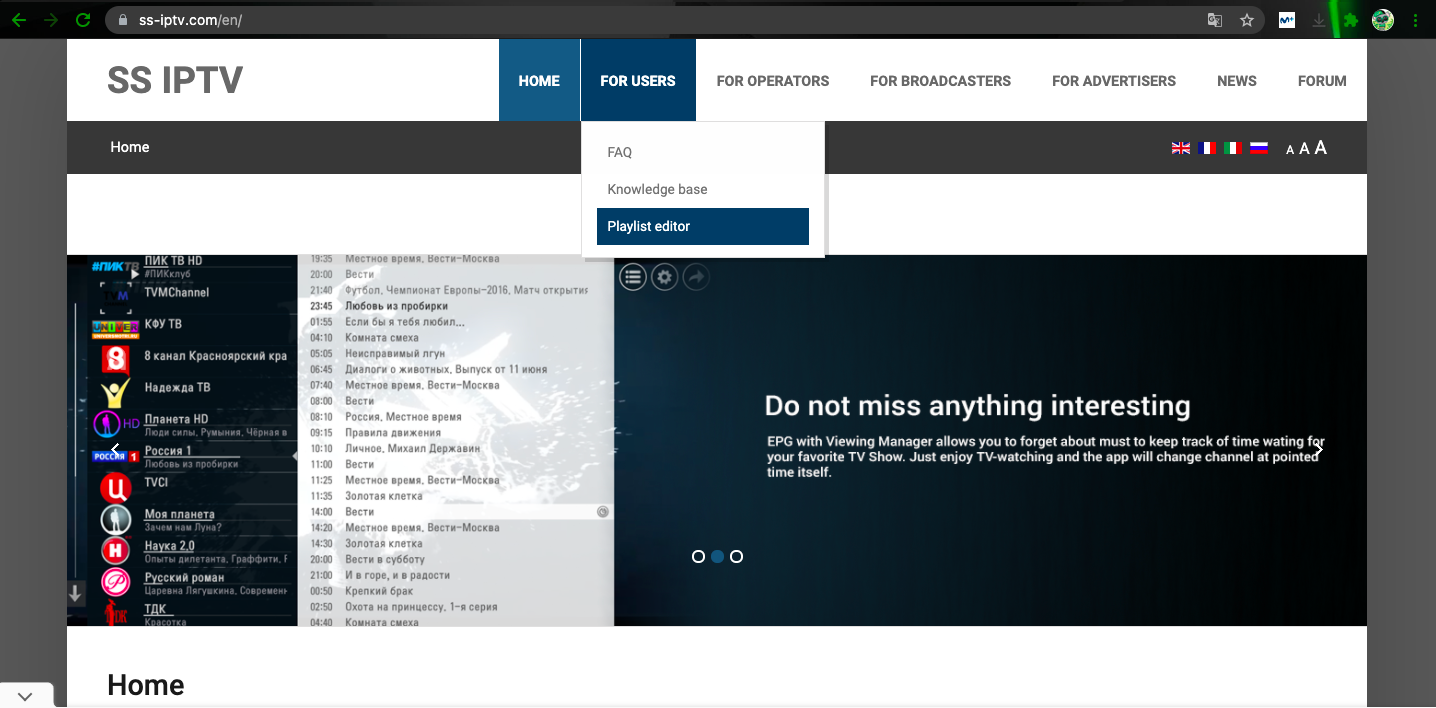Image resolution: width=1436 pixels, height=708 pixels.
Task: Go to previous slide with left chevron
Action: click(115, 450)
